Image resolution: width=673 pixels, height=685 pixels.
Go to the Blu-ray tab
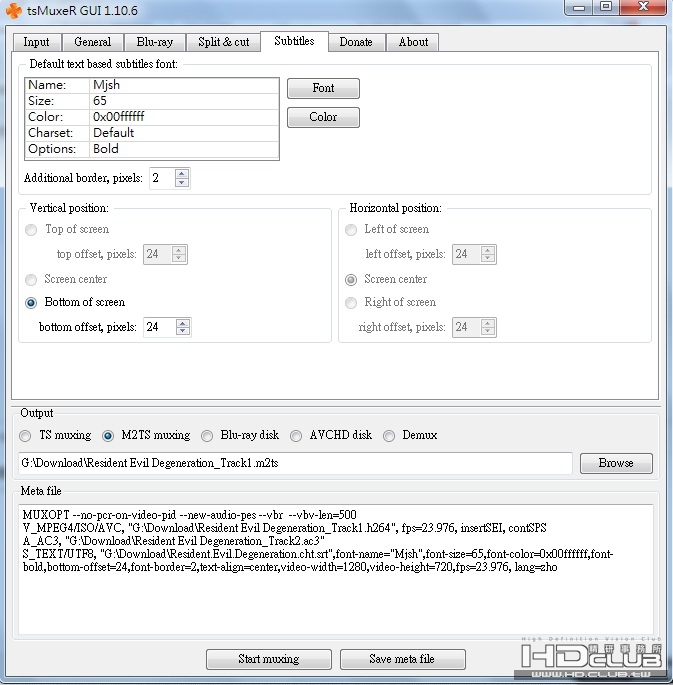tap(155, 42)
